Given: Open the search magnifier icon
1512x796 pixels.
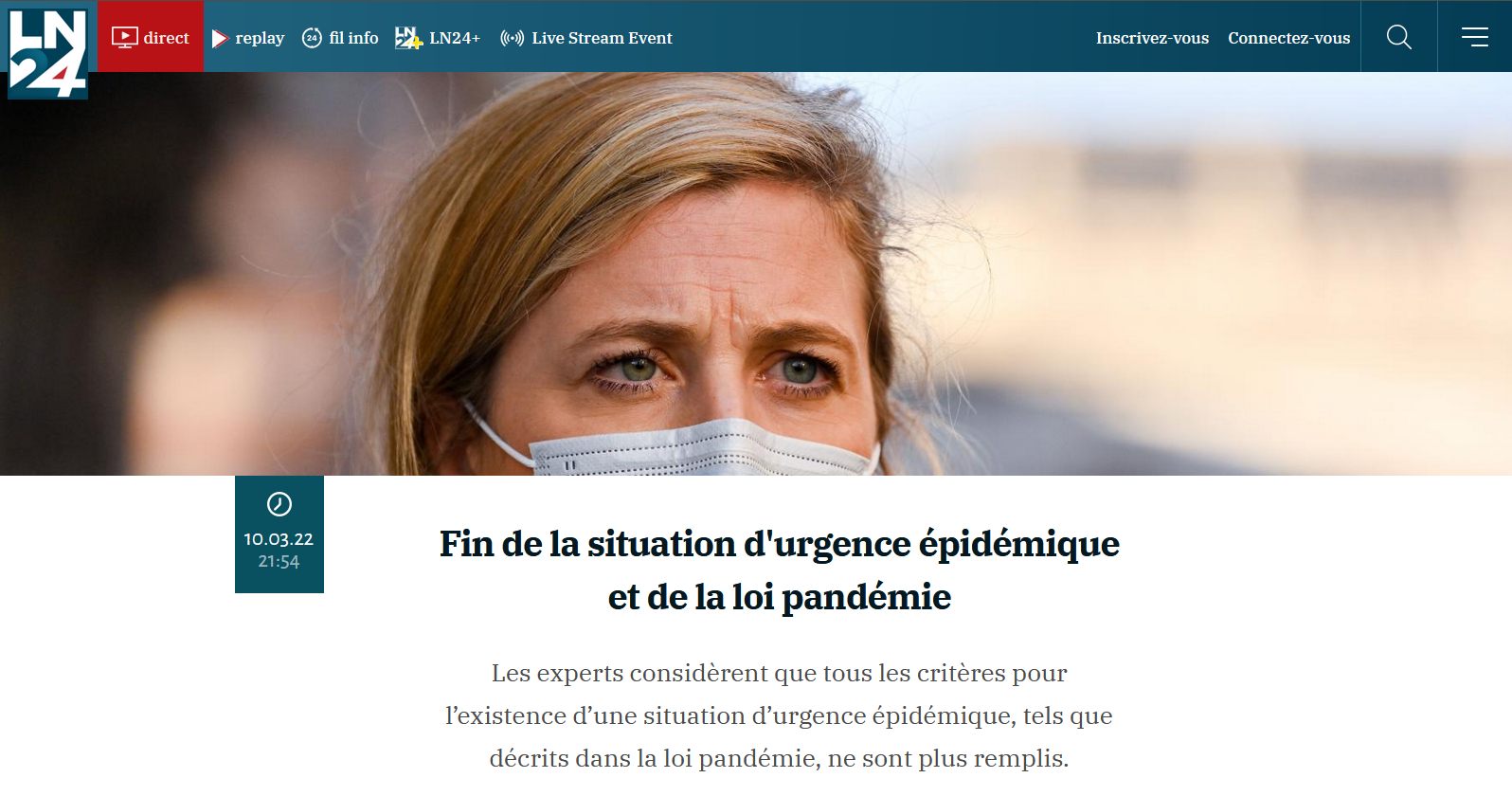Looking at the screenshot, I should click(x=1398, y=37).
